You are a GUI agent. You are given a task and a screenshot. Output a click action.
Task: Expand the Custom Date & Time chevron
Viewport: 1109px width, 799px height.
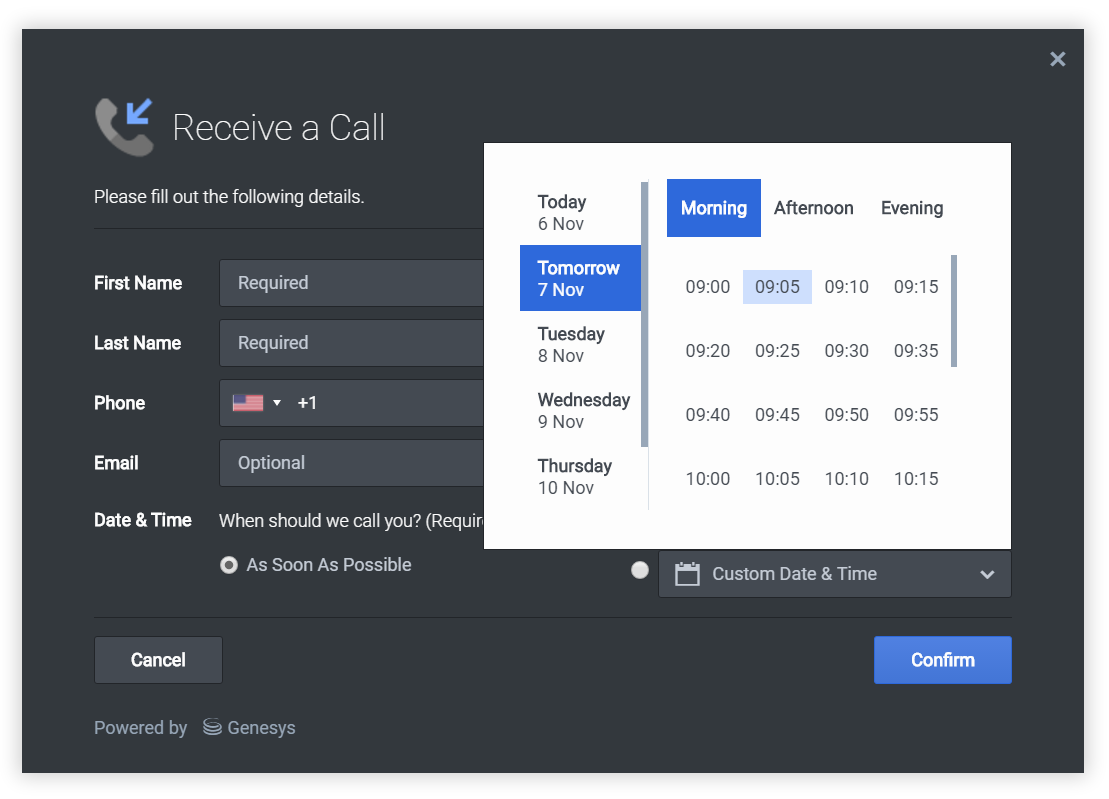point(987,574)
